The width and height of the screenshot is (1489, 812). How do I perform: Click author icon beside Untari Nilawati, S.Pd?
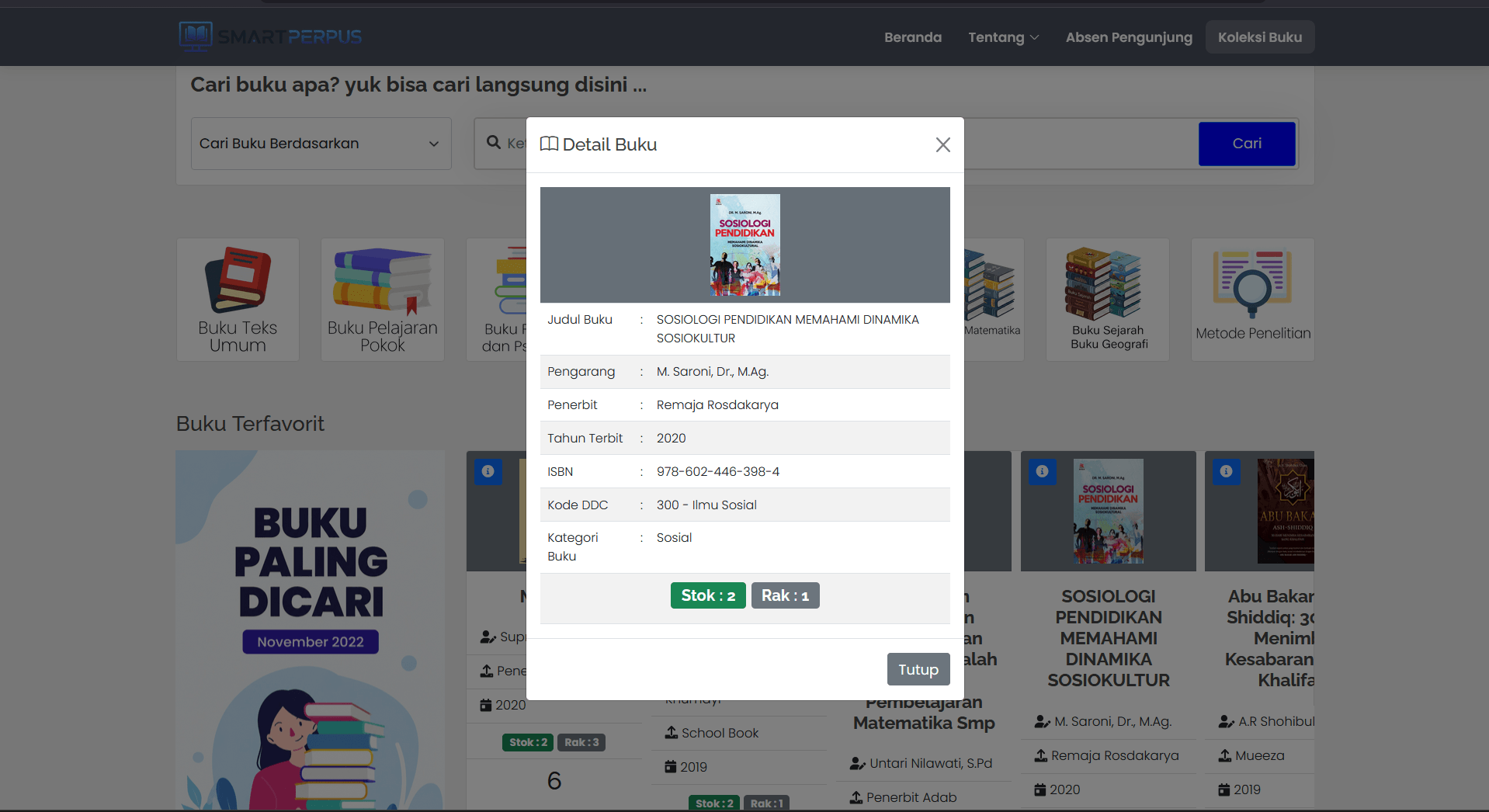[x=858, y=764]
